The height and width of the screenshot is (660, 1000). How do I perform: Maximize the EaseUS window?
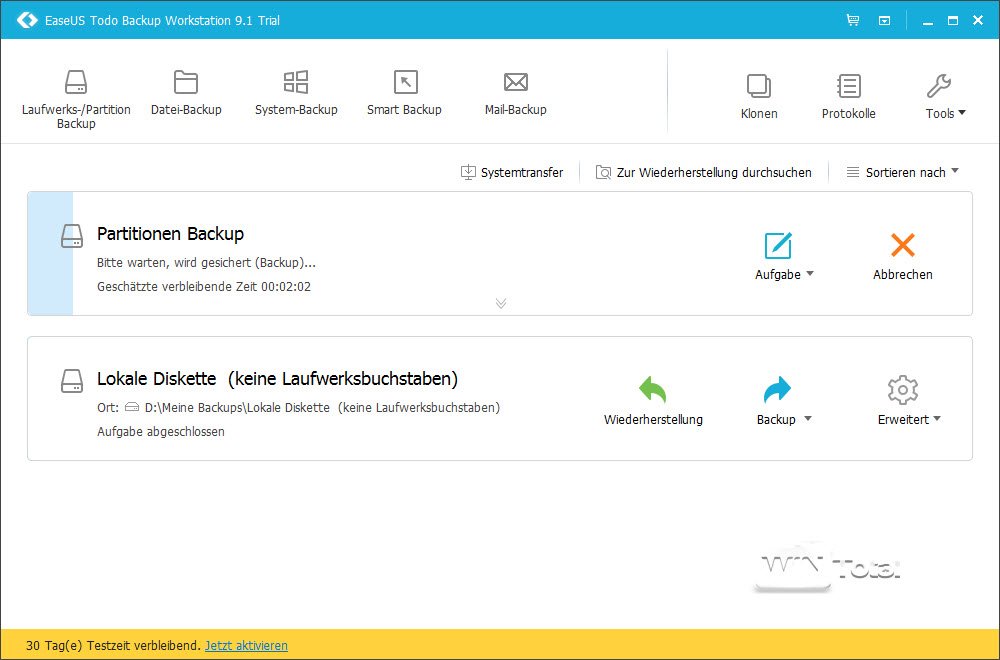click(953, 20)
